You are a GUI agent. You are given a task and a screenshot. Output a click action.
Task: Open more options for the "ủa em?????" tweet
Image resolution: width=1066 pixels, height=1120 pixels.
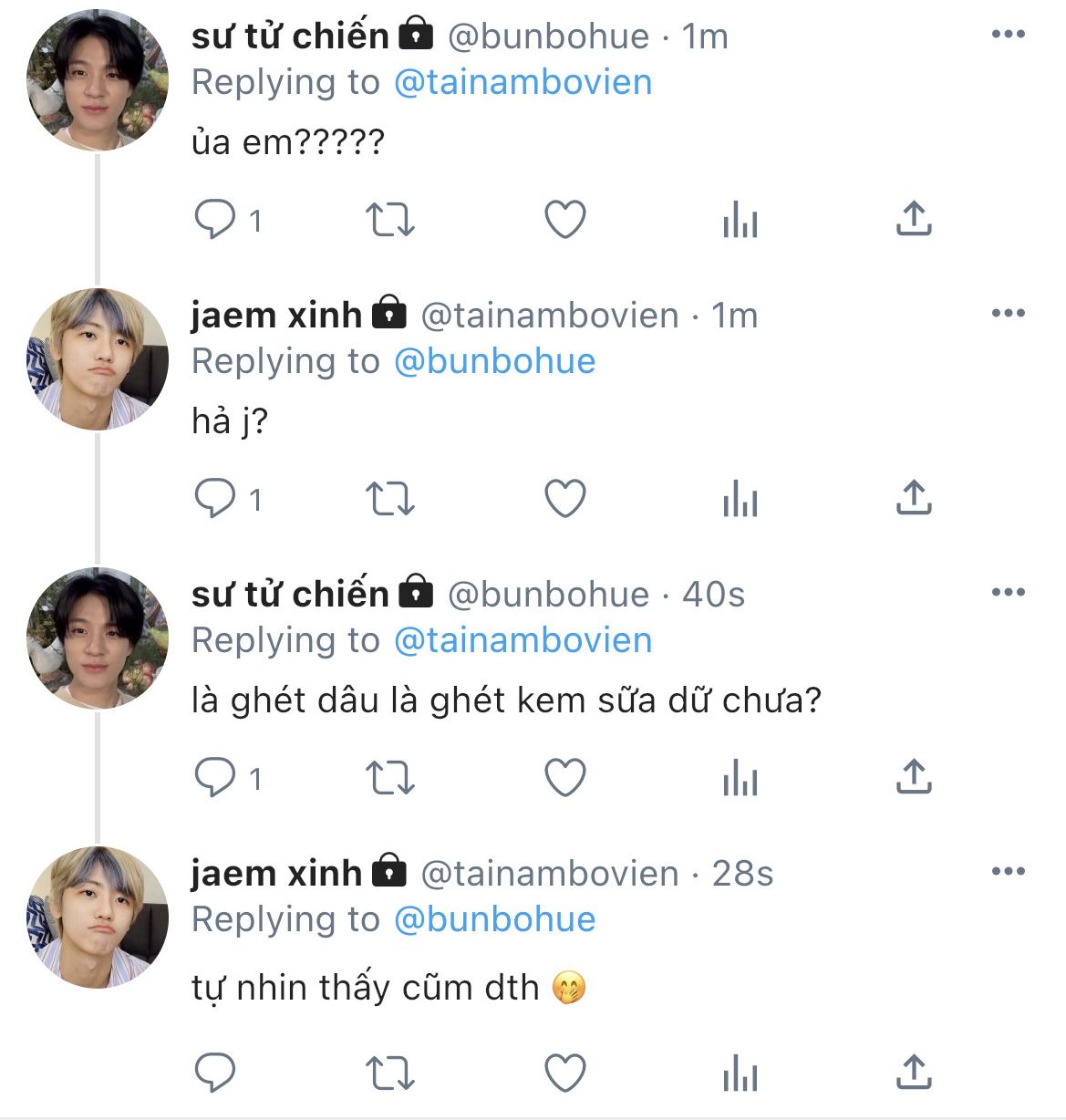(1008, 35)
